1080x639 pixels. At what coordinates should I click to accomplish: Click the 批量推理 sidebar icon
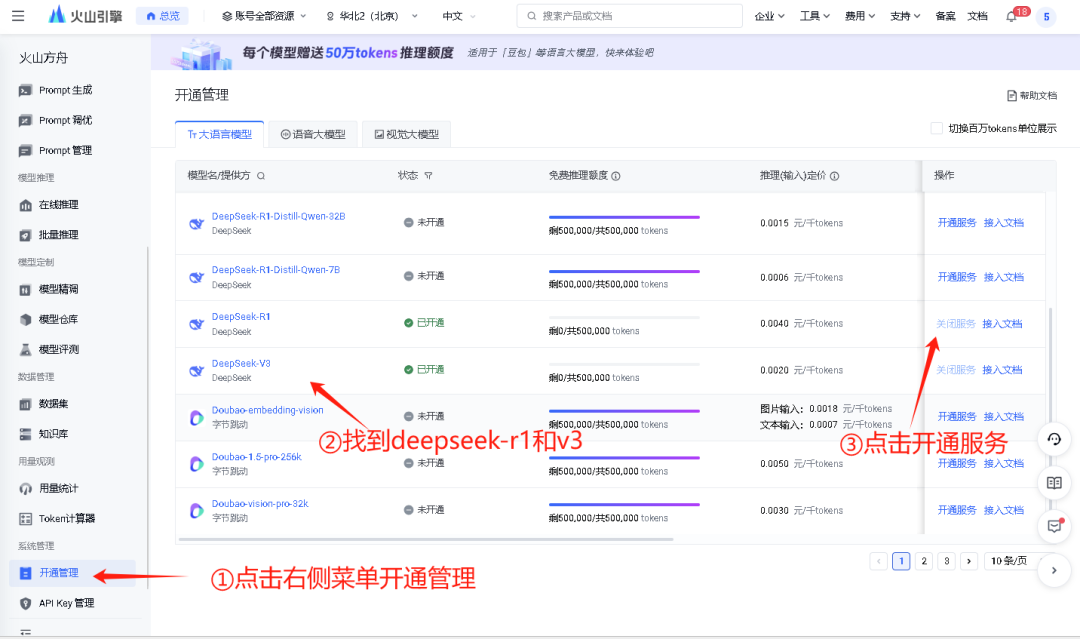[x=25, y=235]
